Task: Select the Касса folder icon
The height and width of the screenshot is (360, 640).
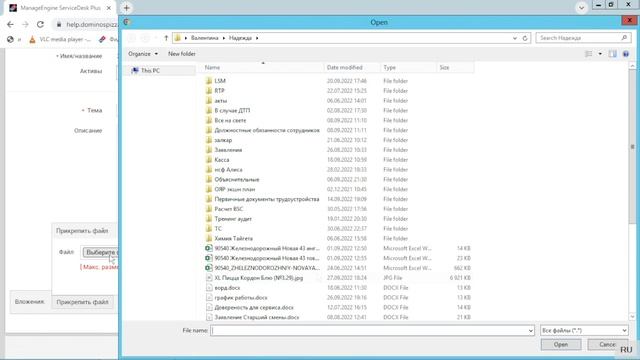Action: click(x=209, y=160)
